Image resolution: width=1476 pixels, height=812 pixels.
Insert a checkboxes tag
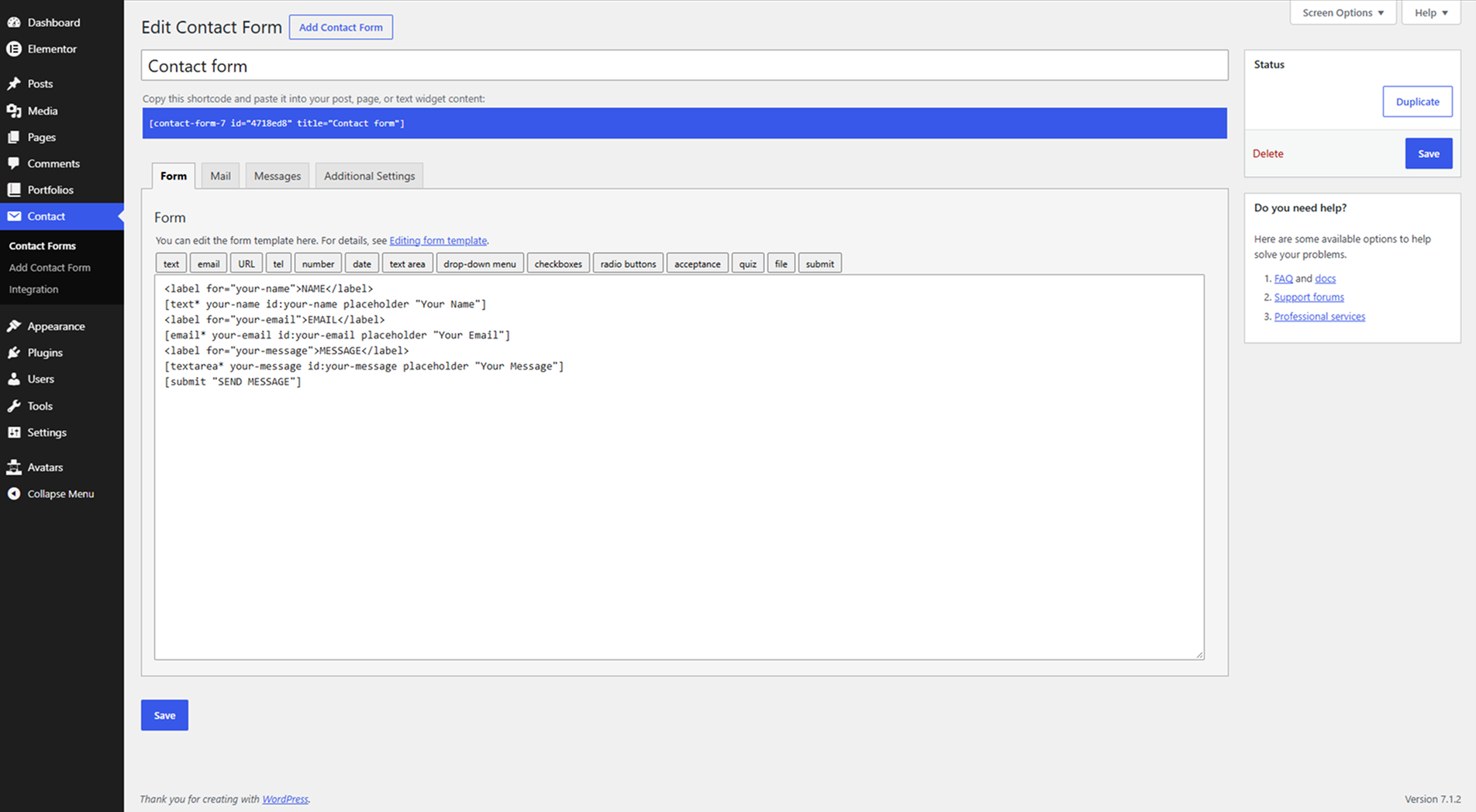click(558, 263)
